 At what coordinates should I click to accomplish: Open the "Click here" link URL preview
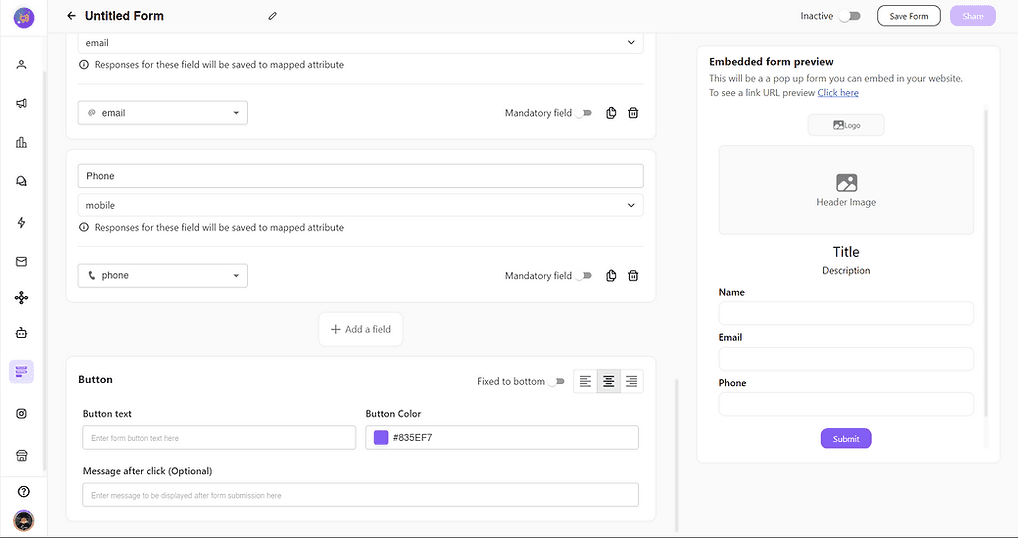tap(838, 93)
